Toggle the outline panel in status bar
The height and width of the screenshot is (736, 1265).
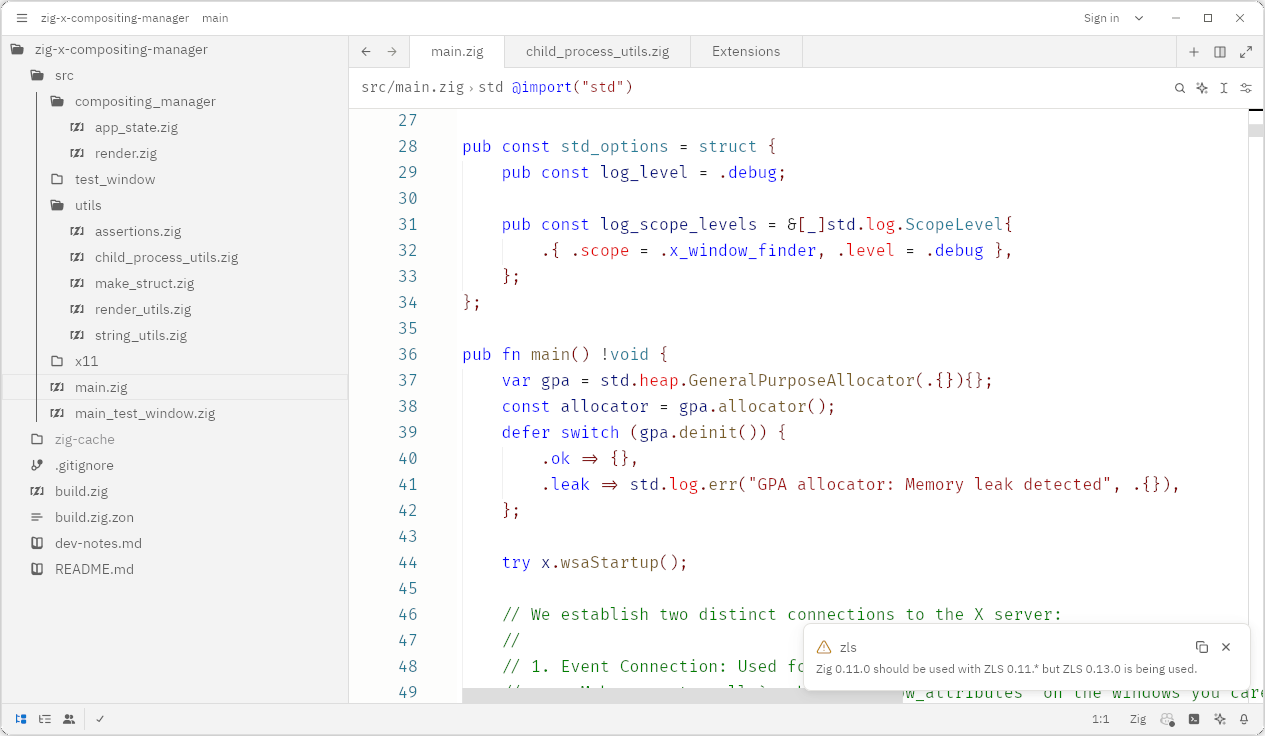click(x=45, y=718)
